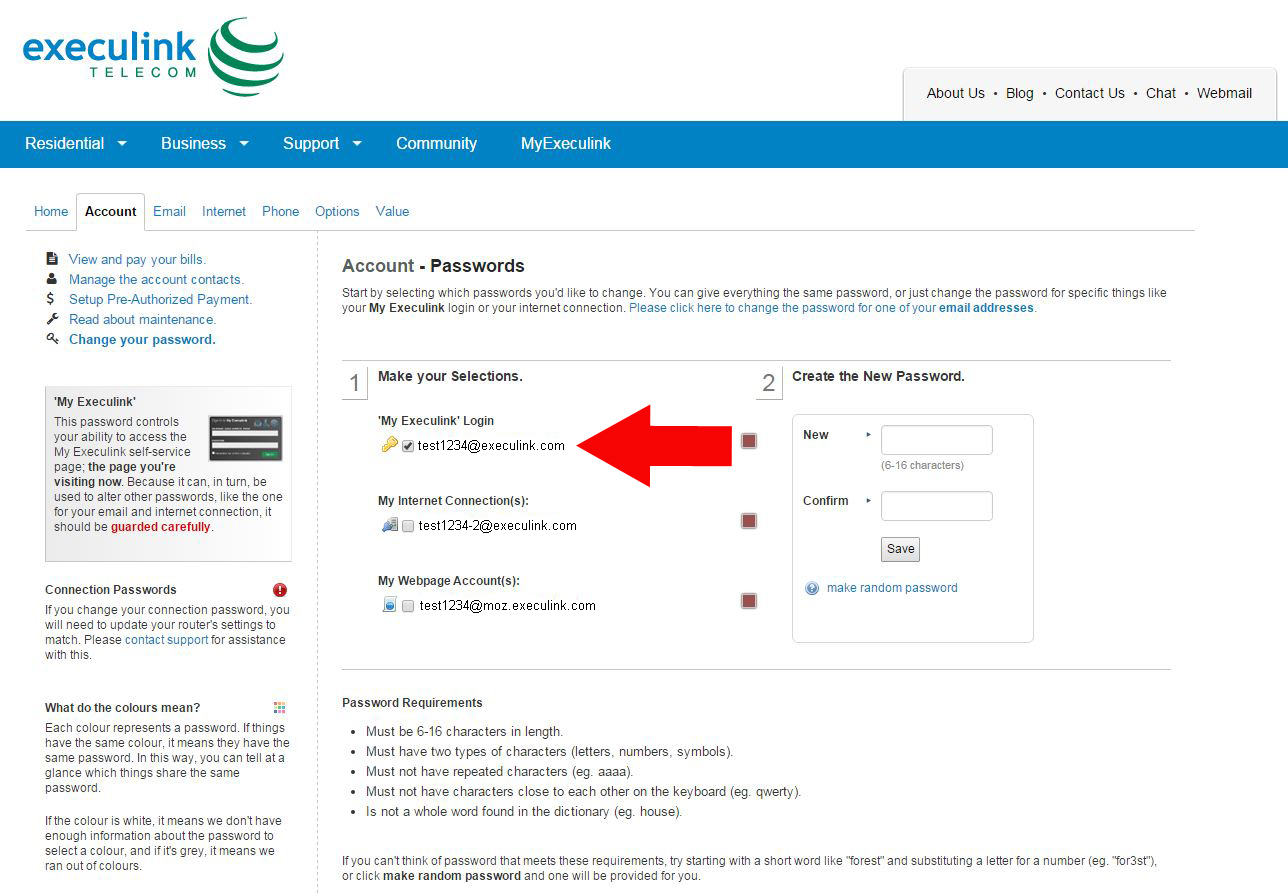Click the 'Make your Selections.' heading
This screenshot has width=1288, height=896.
(x=450, y=377)
